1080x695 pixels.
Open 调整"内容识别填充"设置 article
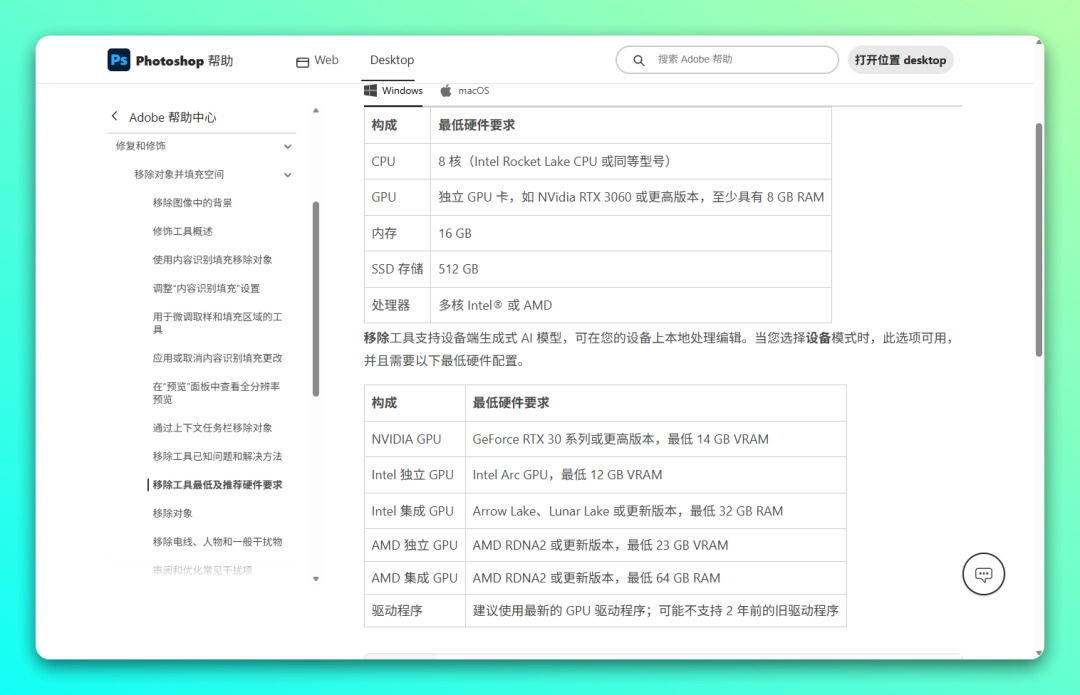tap(206, 289)
